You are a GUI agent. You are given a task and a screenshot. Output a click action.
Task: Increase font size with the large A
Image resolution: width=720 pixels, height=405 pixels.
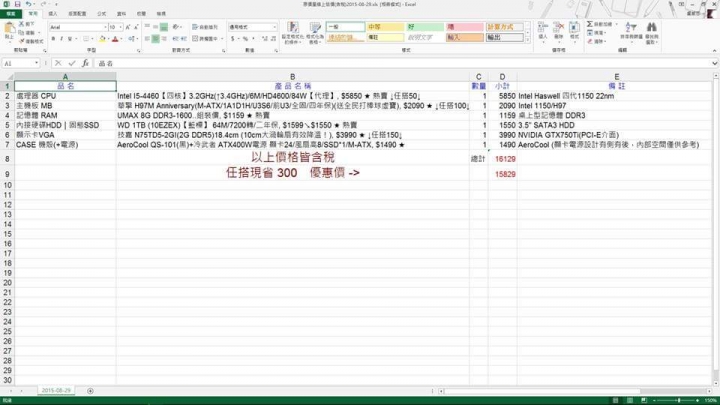[x=128, y=27]
